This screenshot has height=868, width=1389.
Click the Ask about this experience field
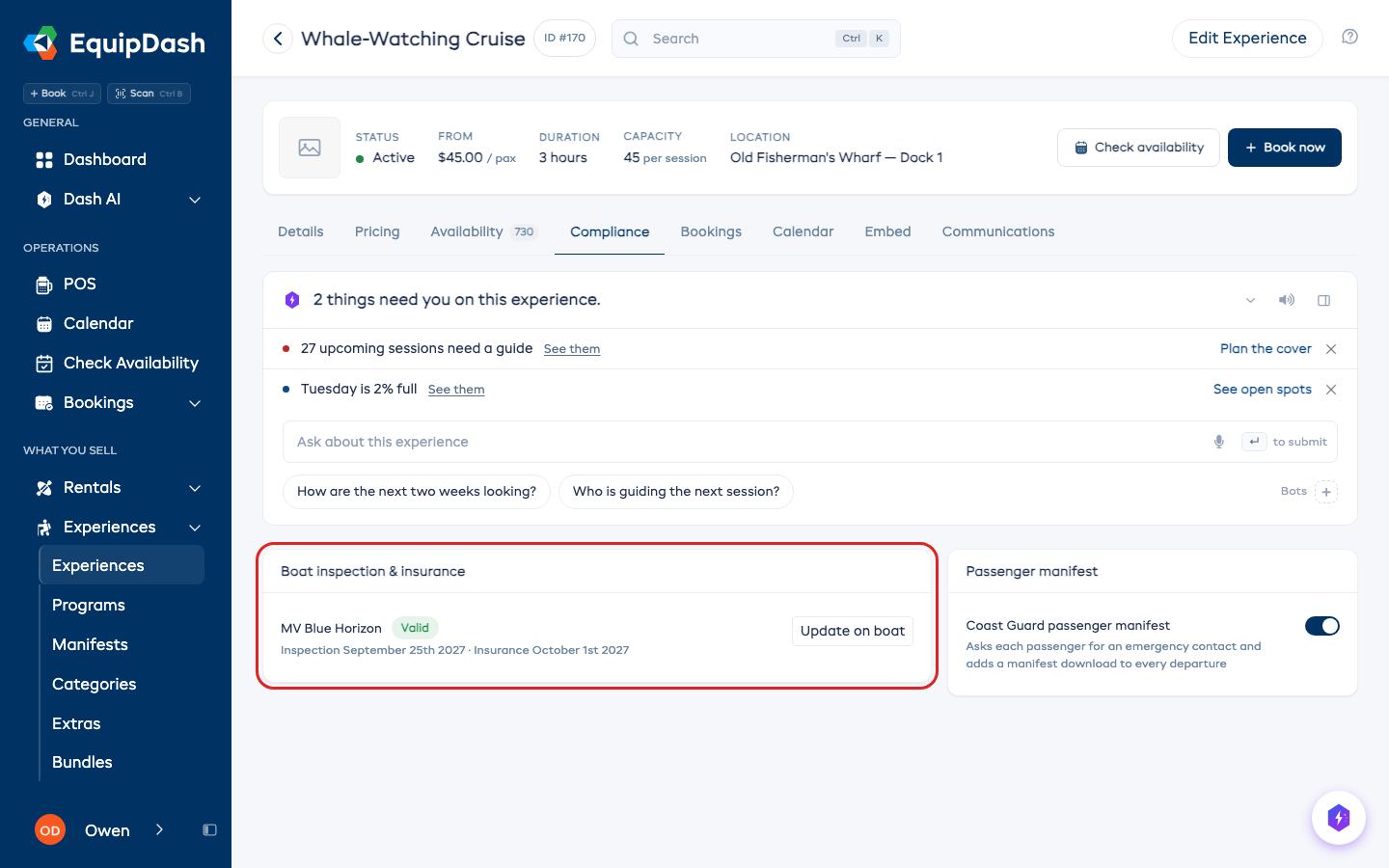click(810, 442)
